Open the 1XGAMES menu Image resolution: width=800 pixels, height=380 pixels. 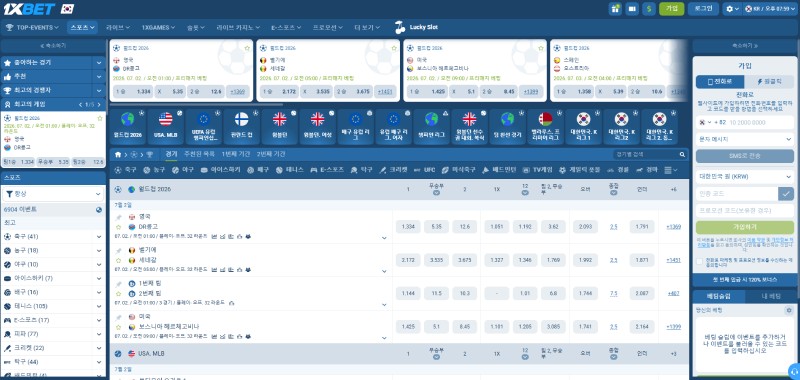click(x=159, y=28)
